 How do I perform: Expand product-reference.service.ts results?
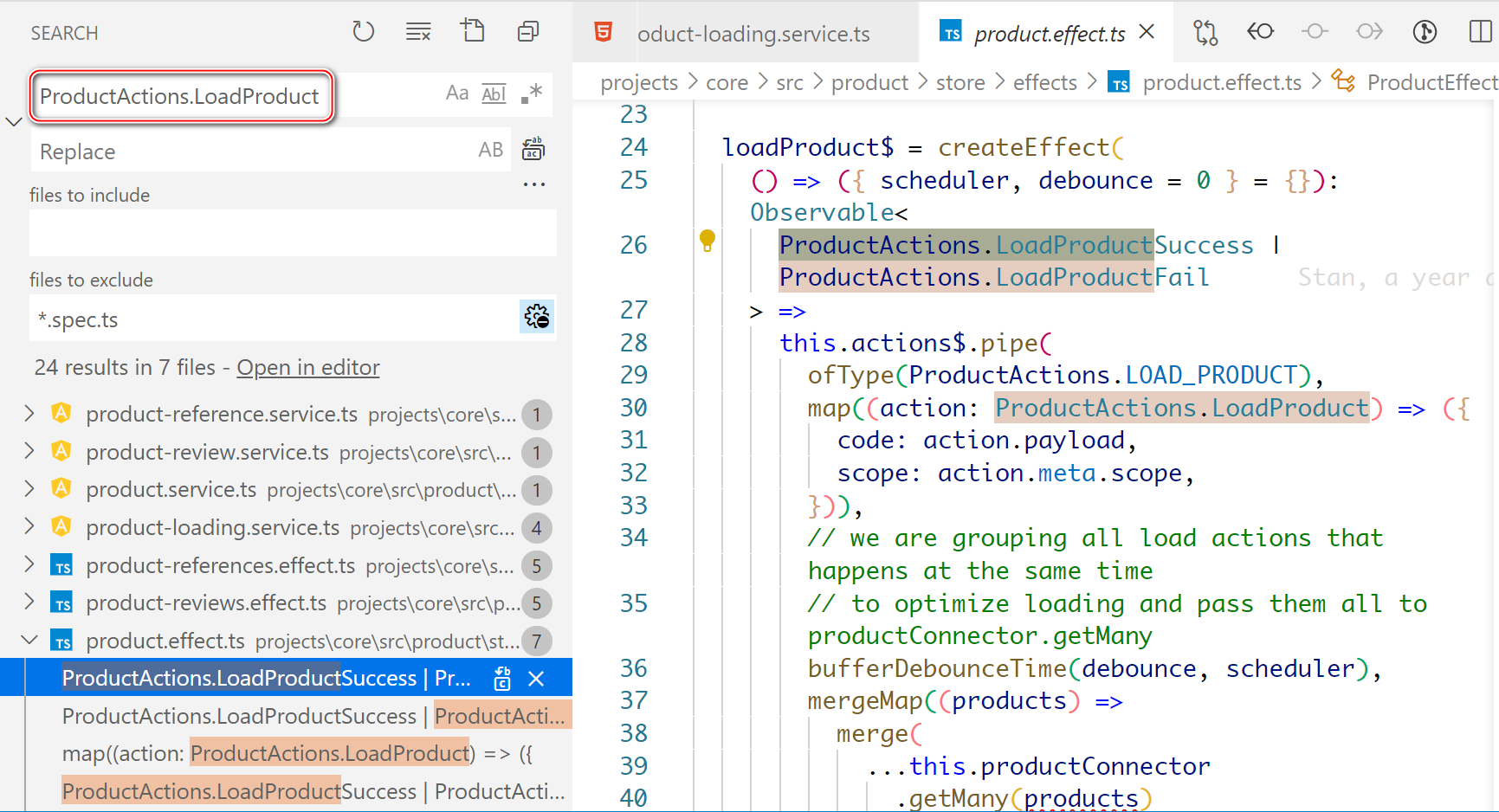29,414
